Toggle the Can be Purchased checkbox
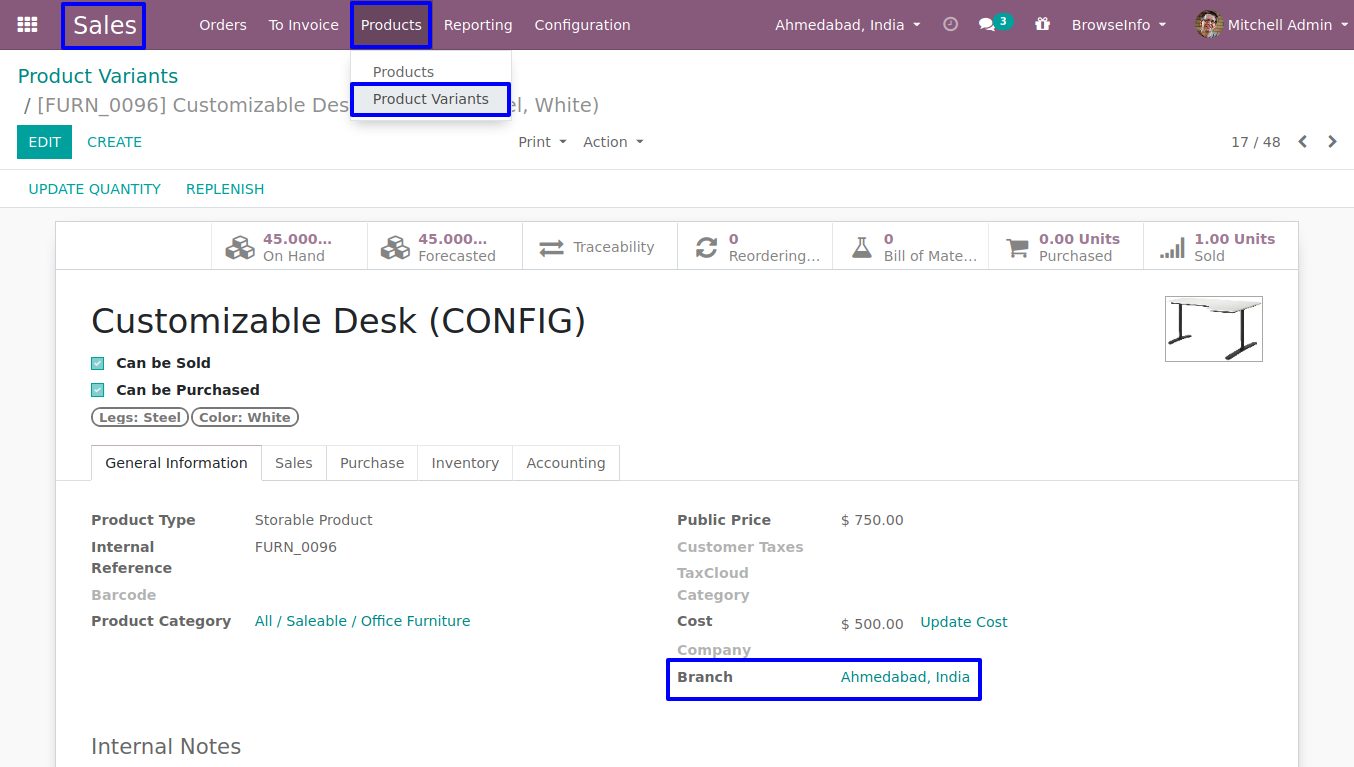Screen dimensions: 1354x767 pyautogui.click(x=98, y=390)
